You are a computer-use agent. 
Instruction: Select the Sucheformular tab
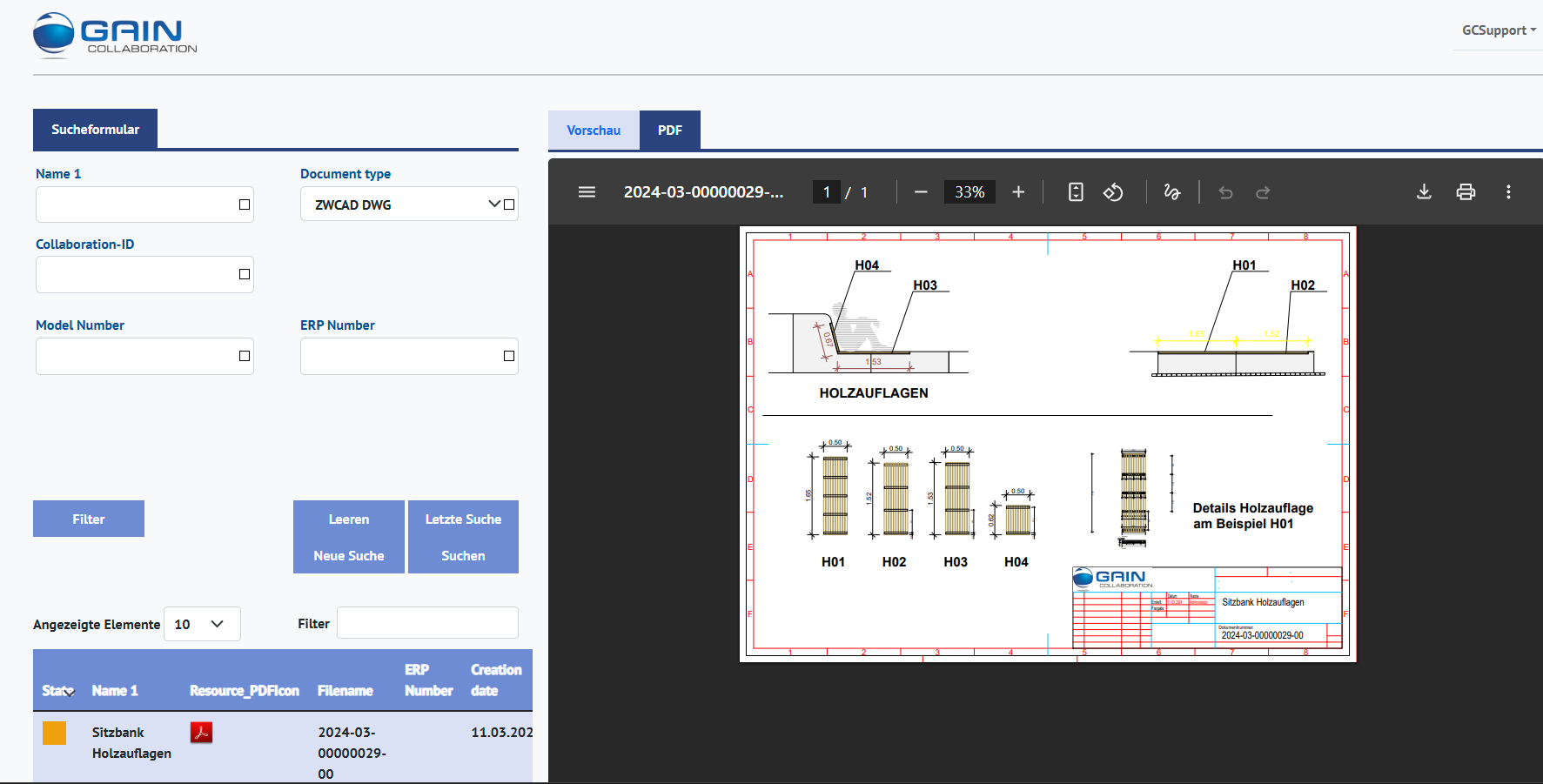coord(96,129)
